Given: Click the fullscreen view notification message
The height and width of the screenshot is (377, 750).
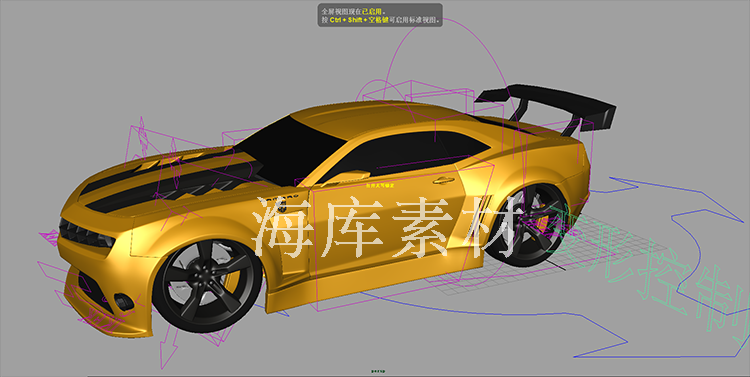Looking at the screenshot, I should click(380, 15).
